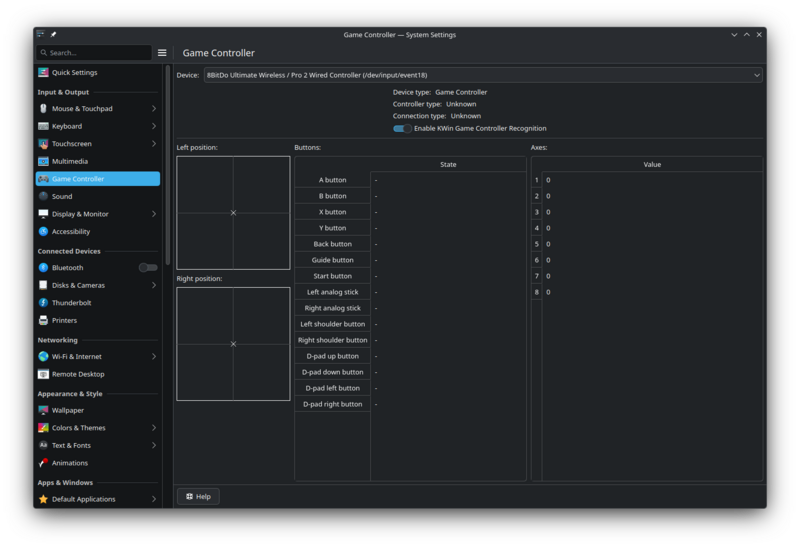Expand the Colors & Themes chevron
The image size is (800, 548).
153,428
